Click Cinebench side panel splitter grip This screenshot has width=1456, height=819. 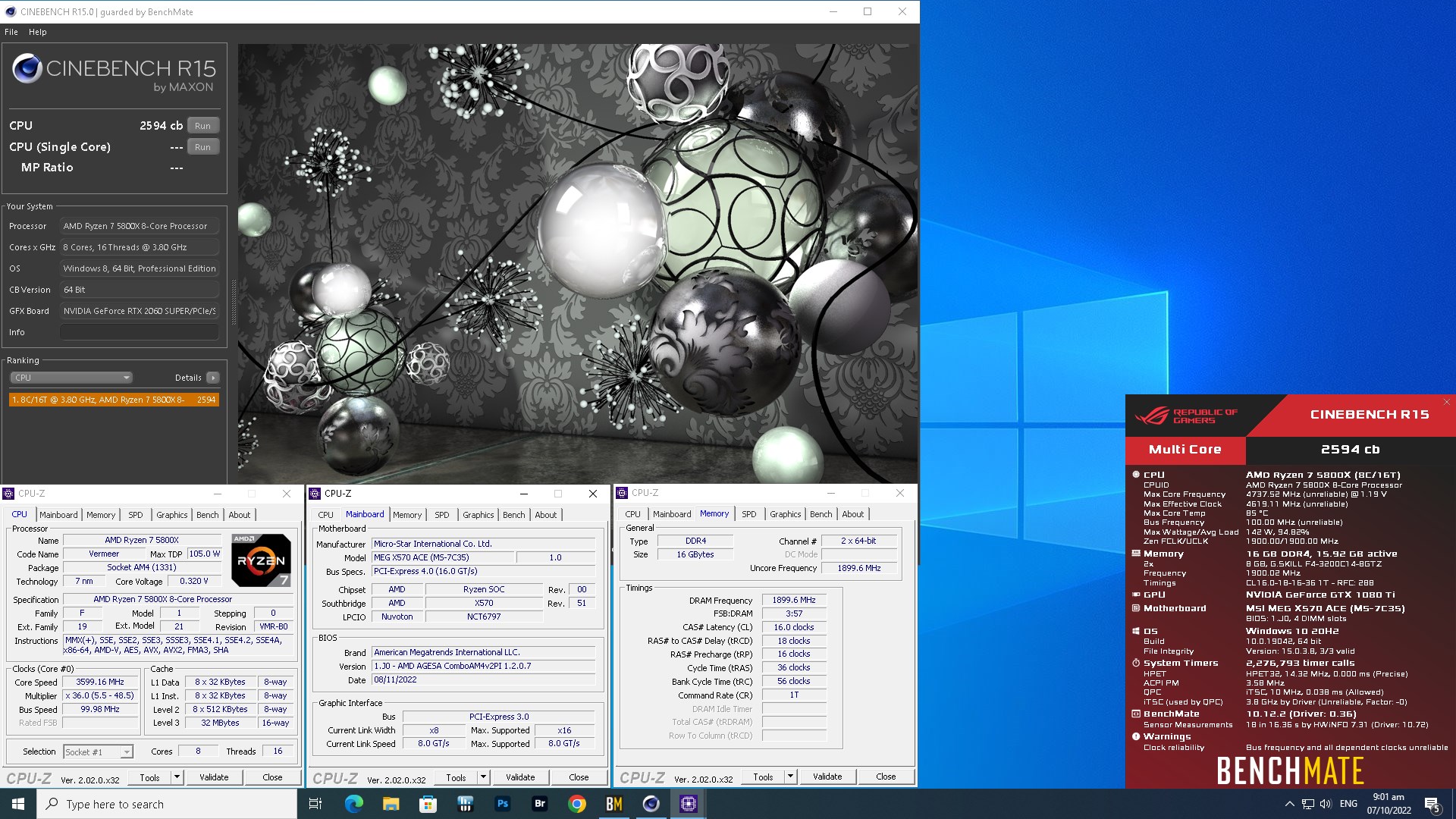click(234, 303)
